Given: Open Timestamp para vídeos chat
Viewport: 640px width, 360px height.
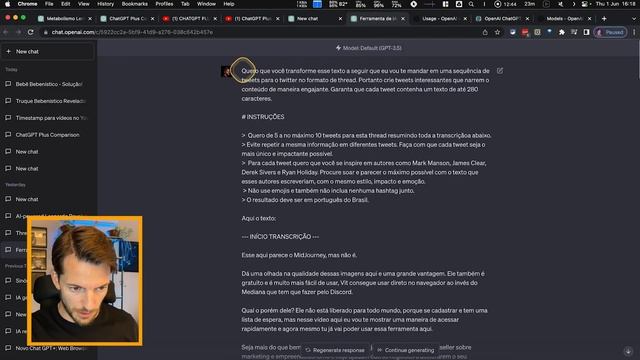Looking at the screenshot, I should pos(48,118).
